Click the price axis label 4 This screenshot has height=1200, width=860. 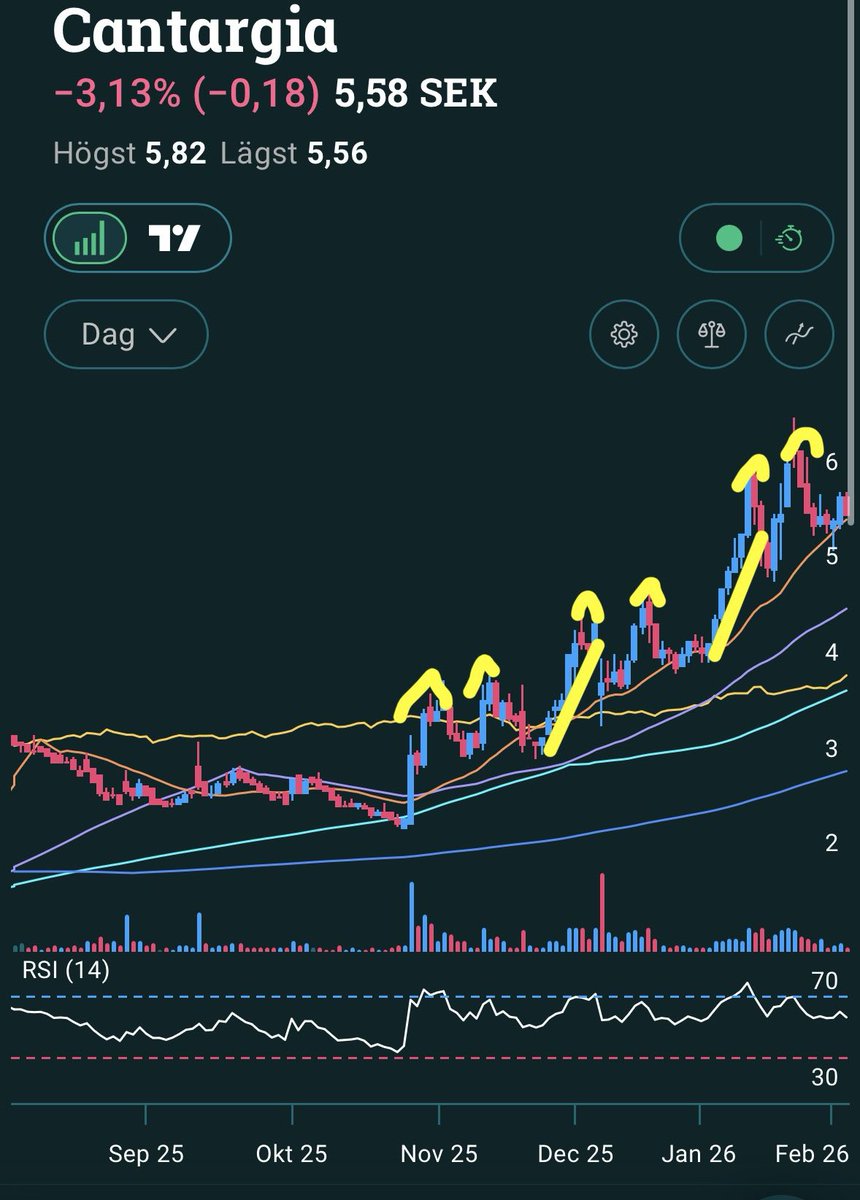(831, 652)
